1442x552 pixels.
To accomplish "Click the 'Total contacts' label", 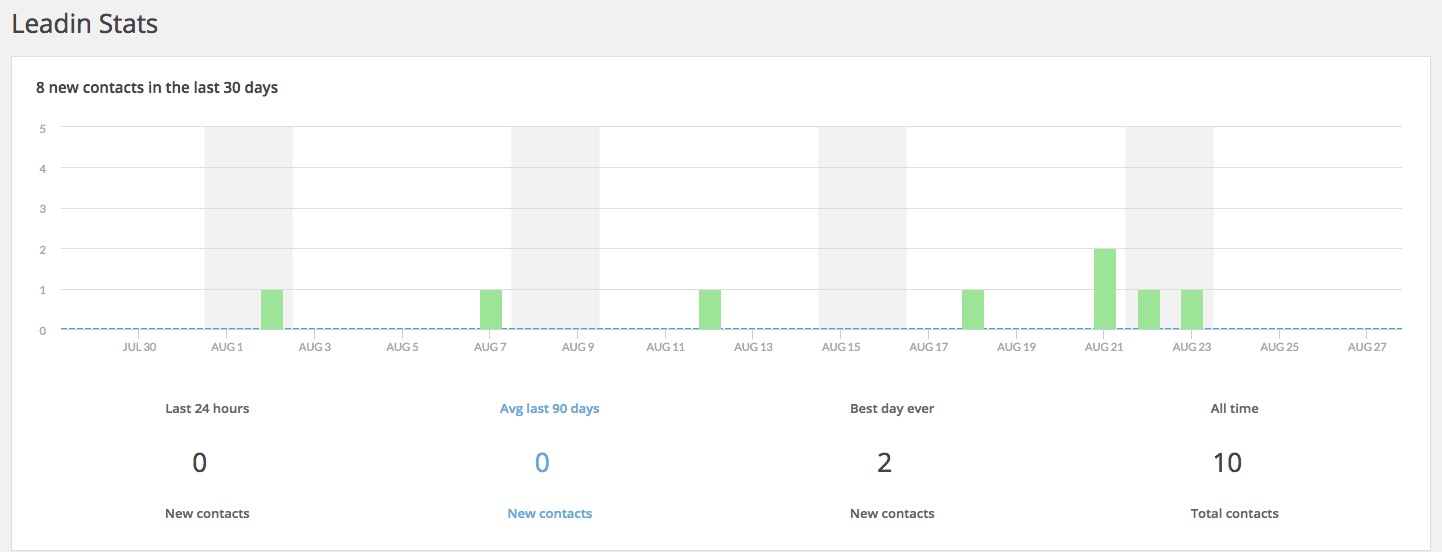I will (x=1234, y=514).
